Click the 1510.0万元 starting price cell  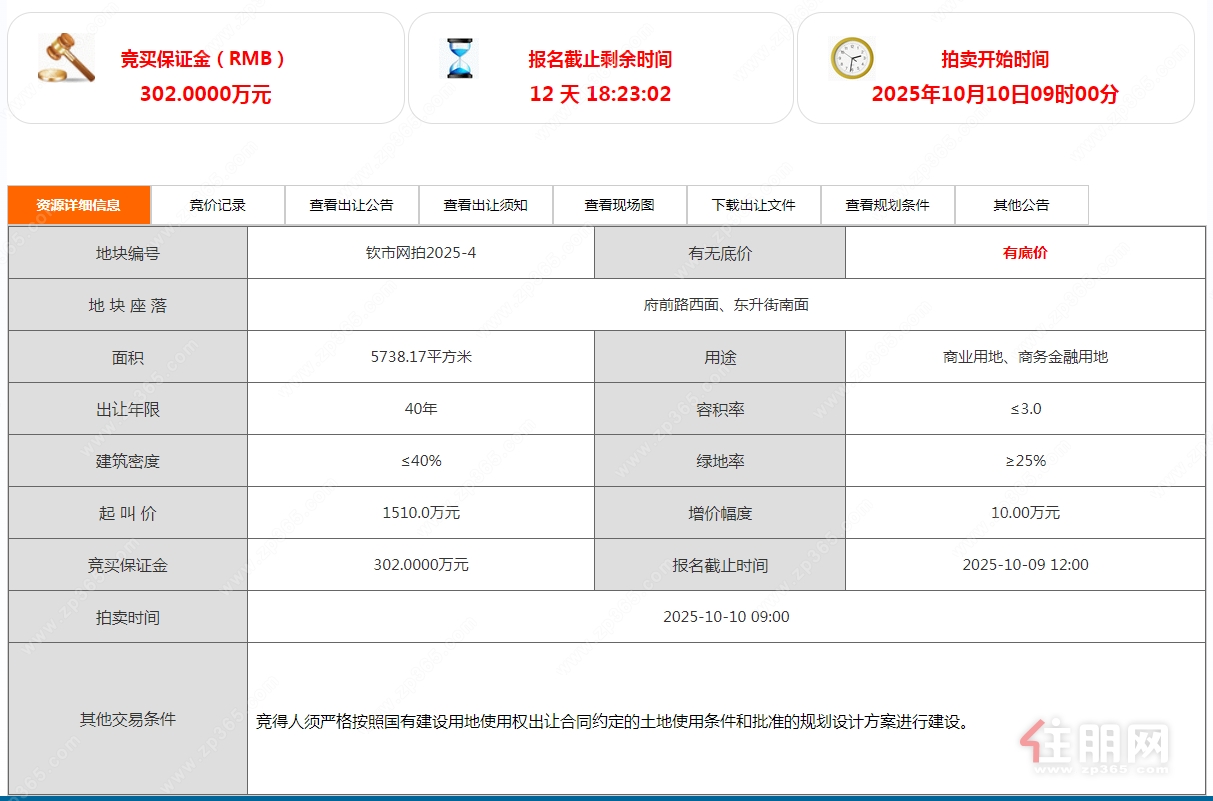pyautogui.click(x=421, y=513)
